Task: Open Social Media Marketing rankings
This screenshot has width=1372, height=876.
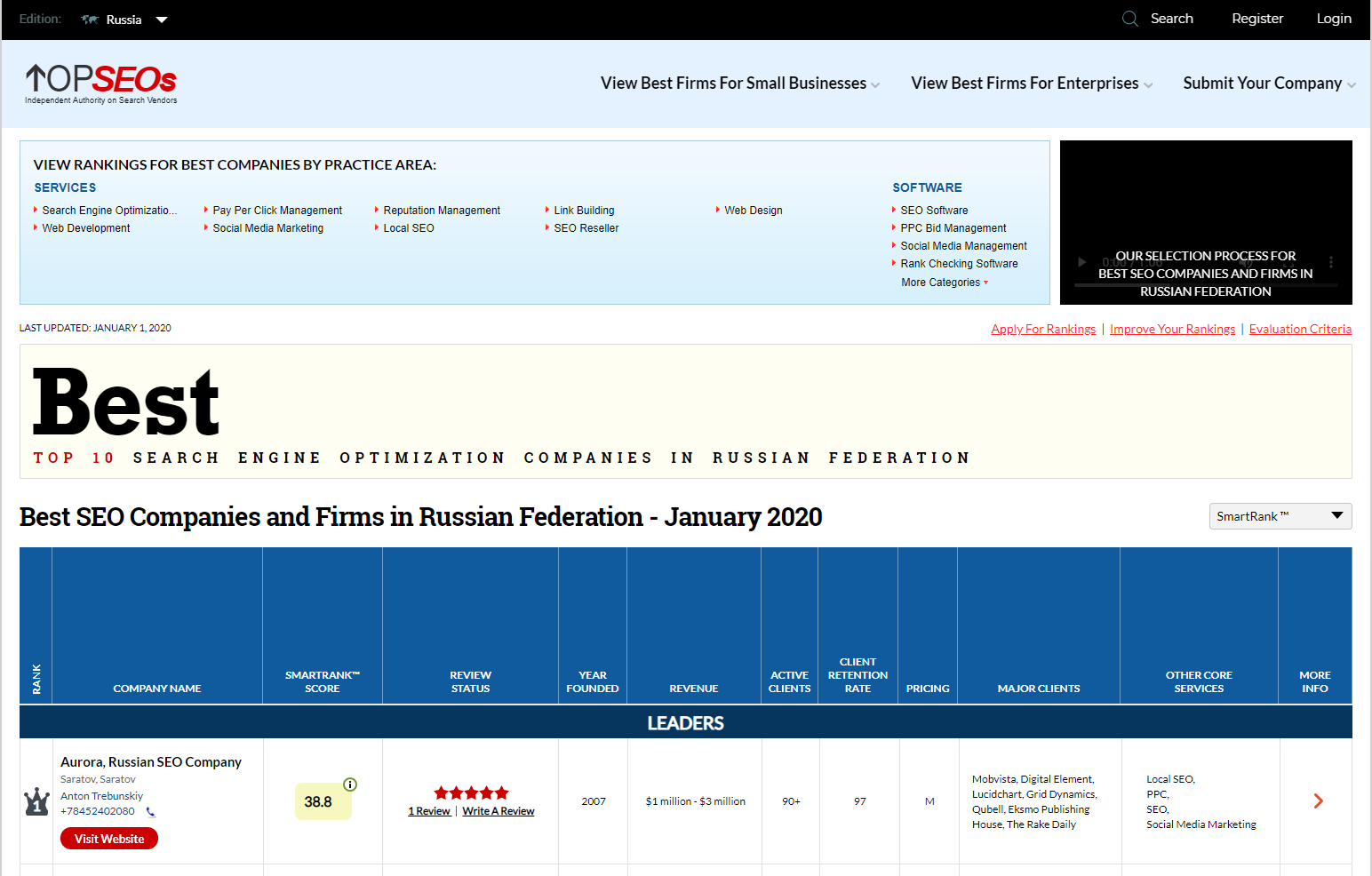Action: coord(268,228)
